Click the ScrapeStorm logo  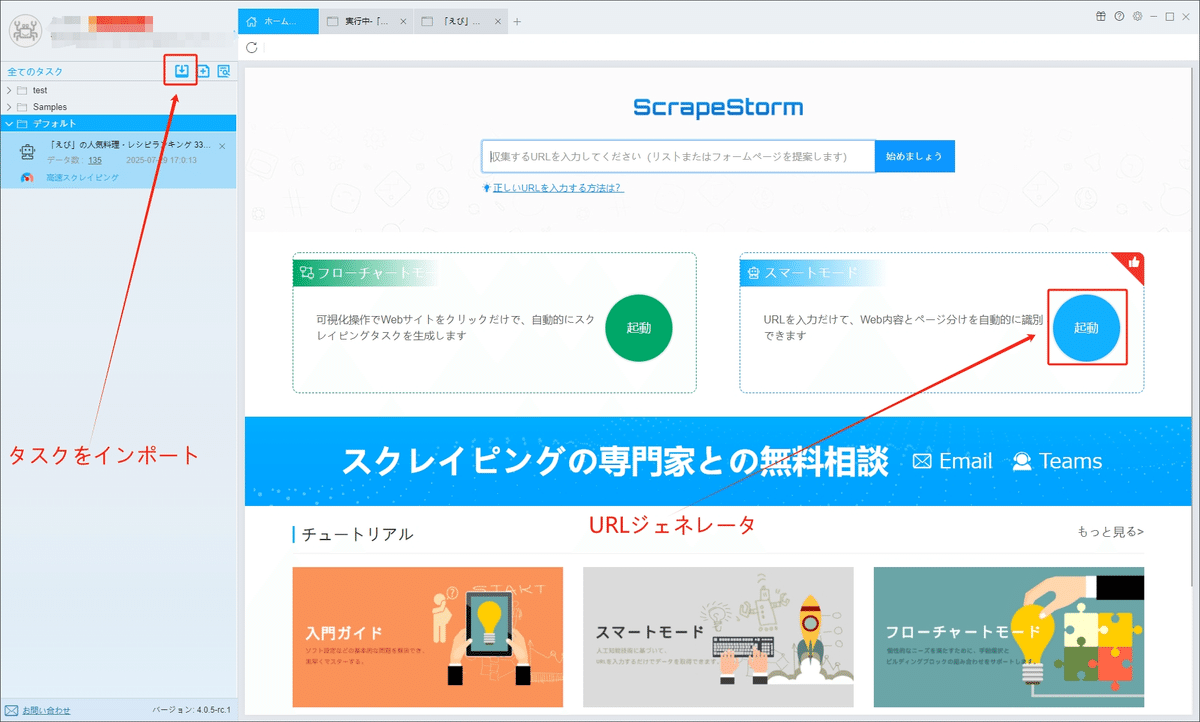tap(718, 108)
